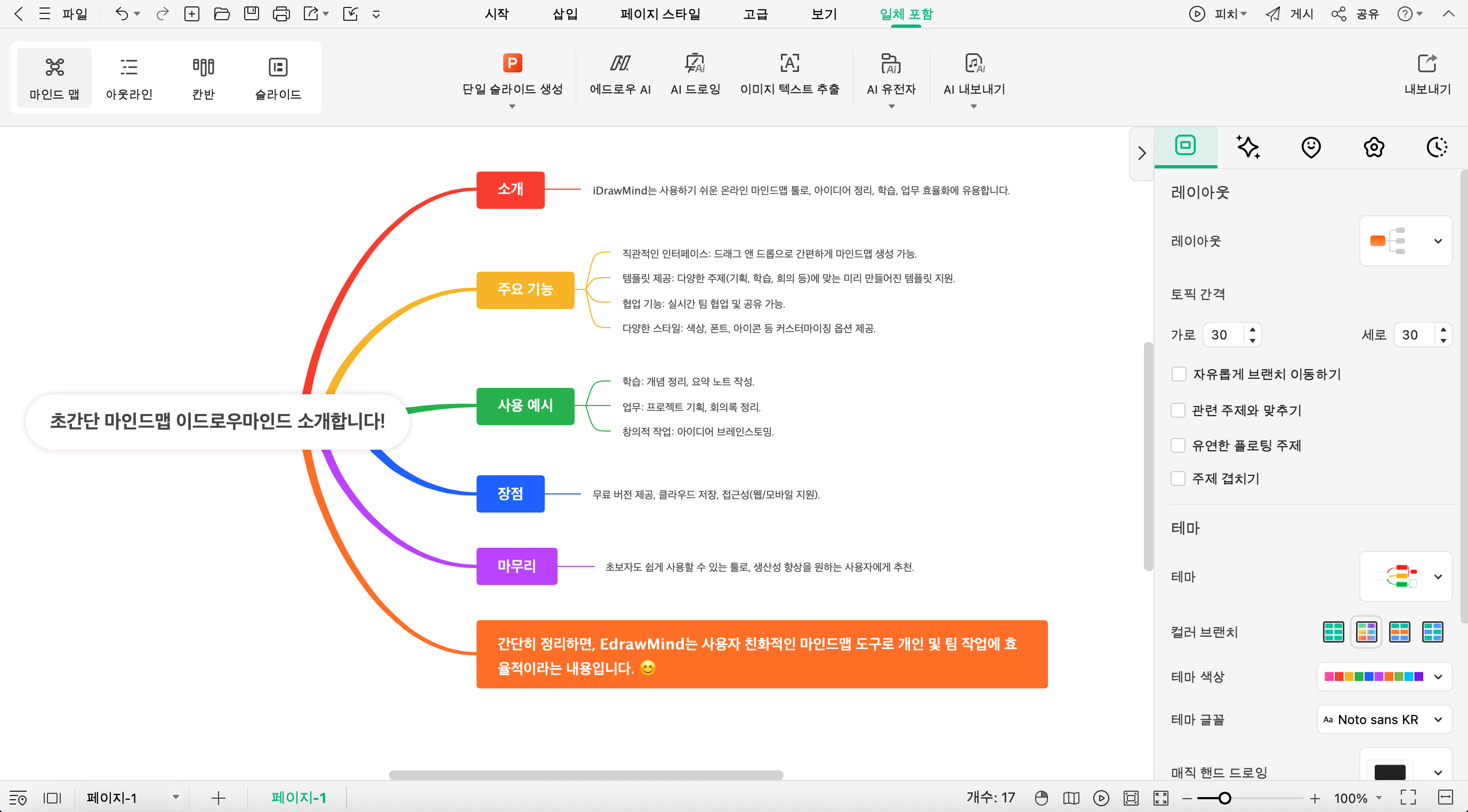Open the 보기 ribbon tab
Screen dimensions: 1468x812
pos(824,14)
